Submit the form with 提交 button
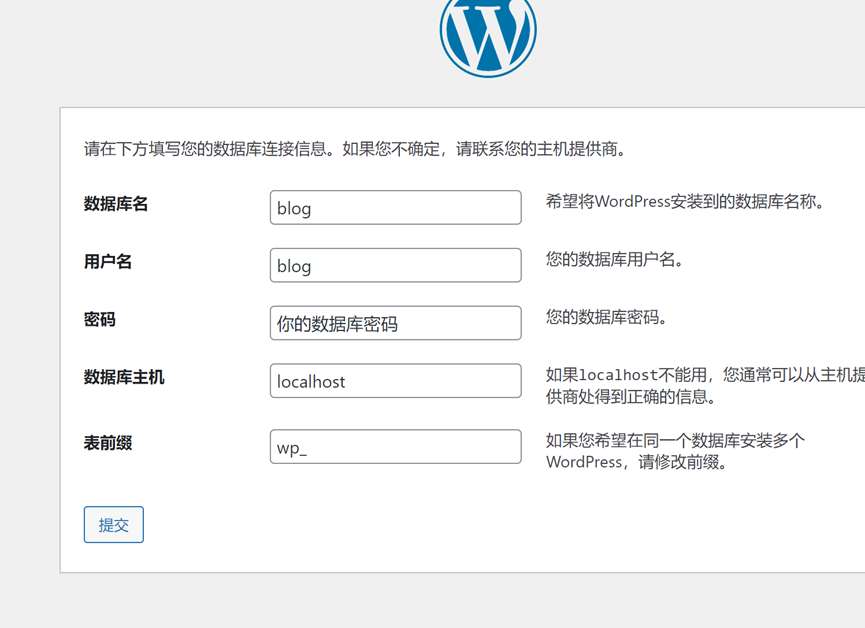Image resolution: width=865 pixels, height=628 pixels. (x=114, y=525)
